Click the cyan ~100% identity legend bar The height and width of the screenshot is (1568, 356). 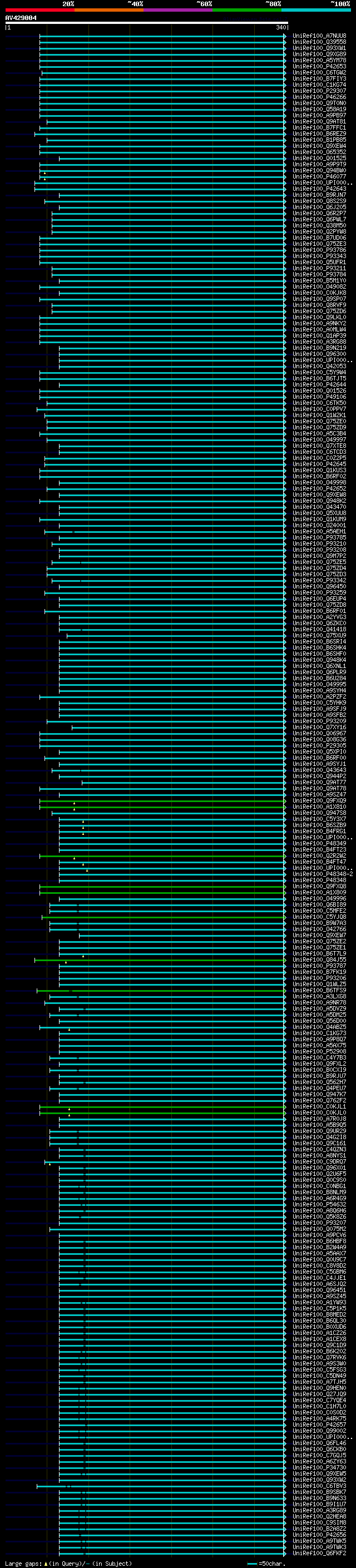[316, 10]
